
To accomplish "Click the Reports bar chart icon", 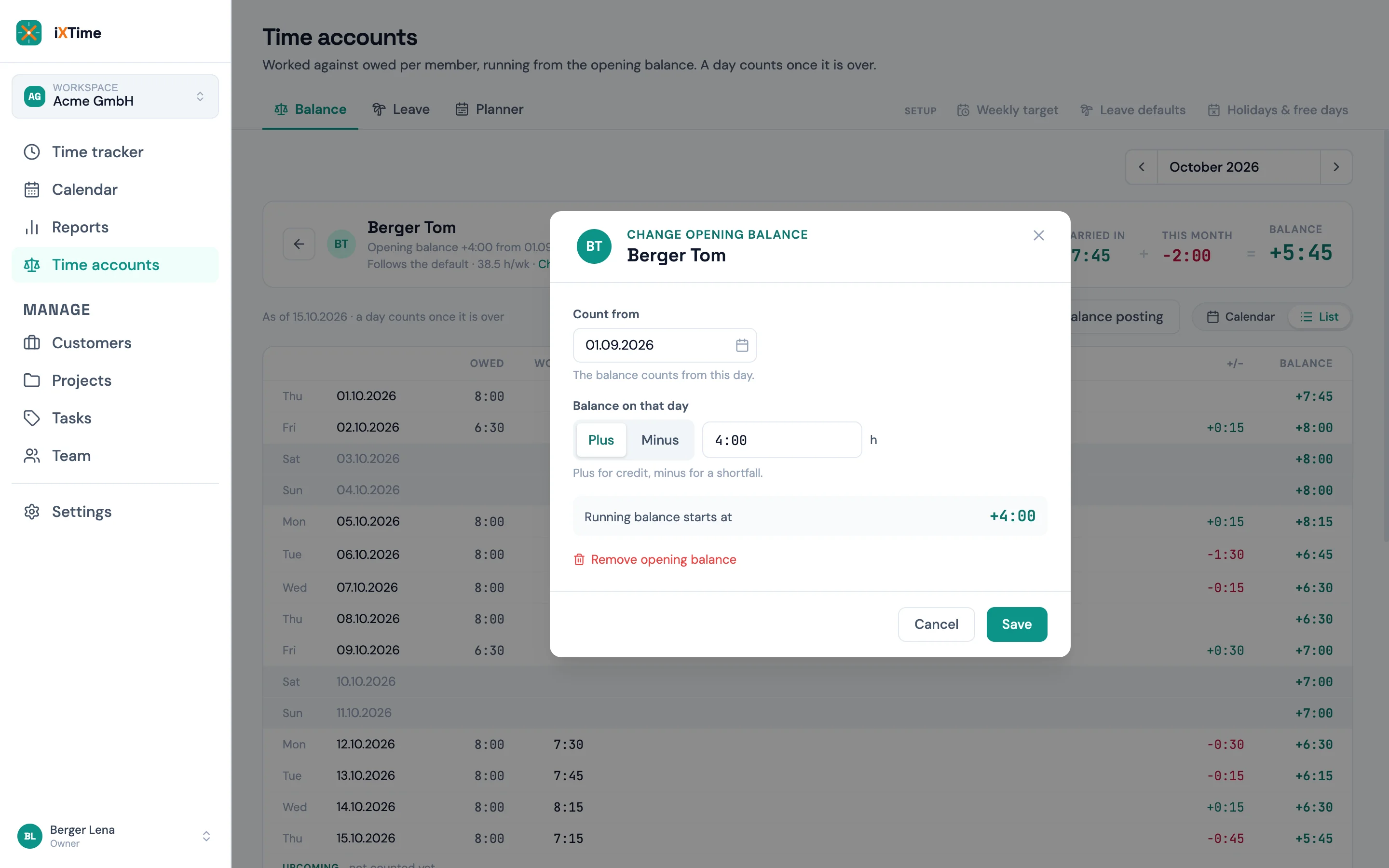I will (x=31, y=227).
